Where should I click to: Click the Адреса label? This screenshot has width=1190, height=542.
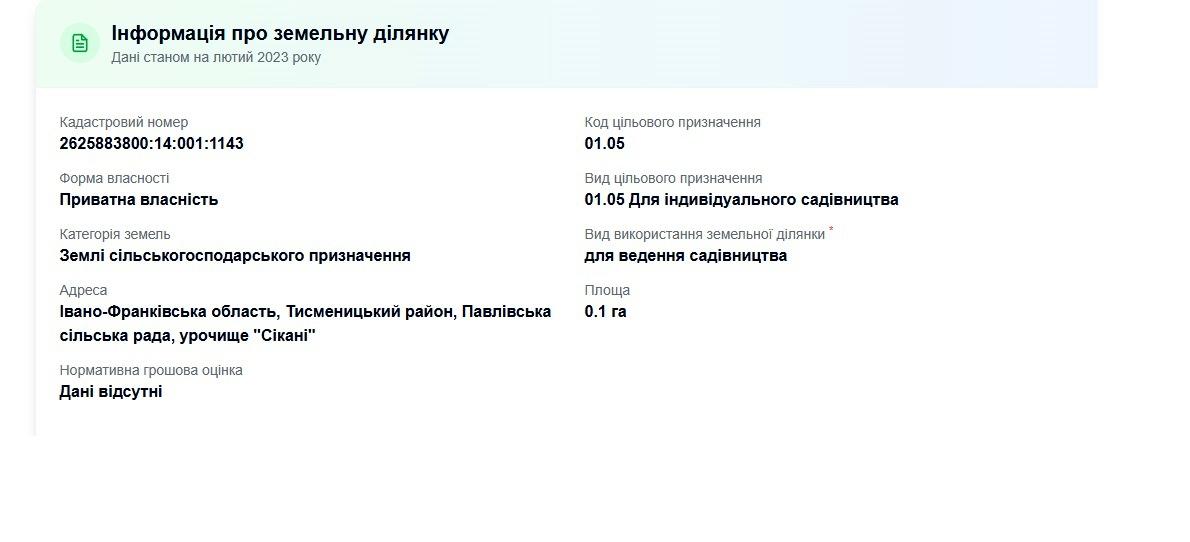pos(83,291)
